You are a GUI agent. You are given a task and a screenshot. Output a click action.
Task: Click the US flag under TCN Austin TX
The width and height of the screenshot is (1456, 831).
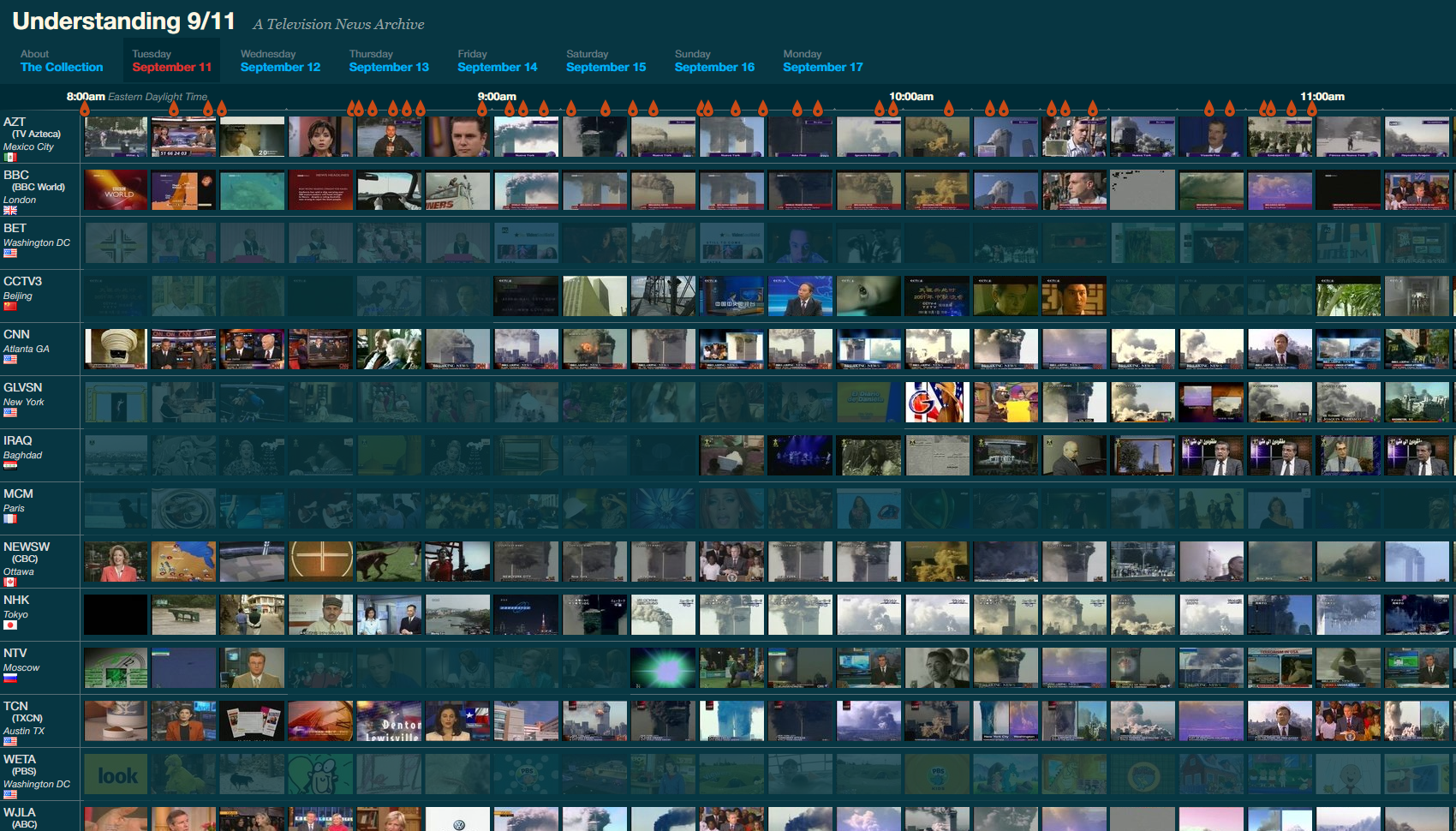[9, 741]
